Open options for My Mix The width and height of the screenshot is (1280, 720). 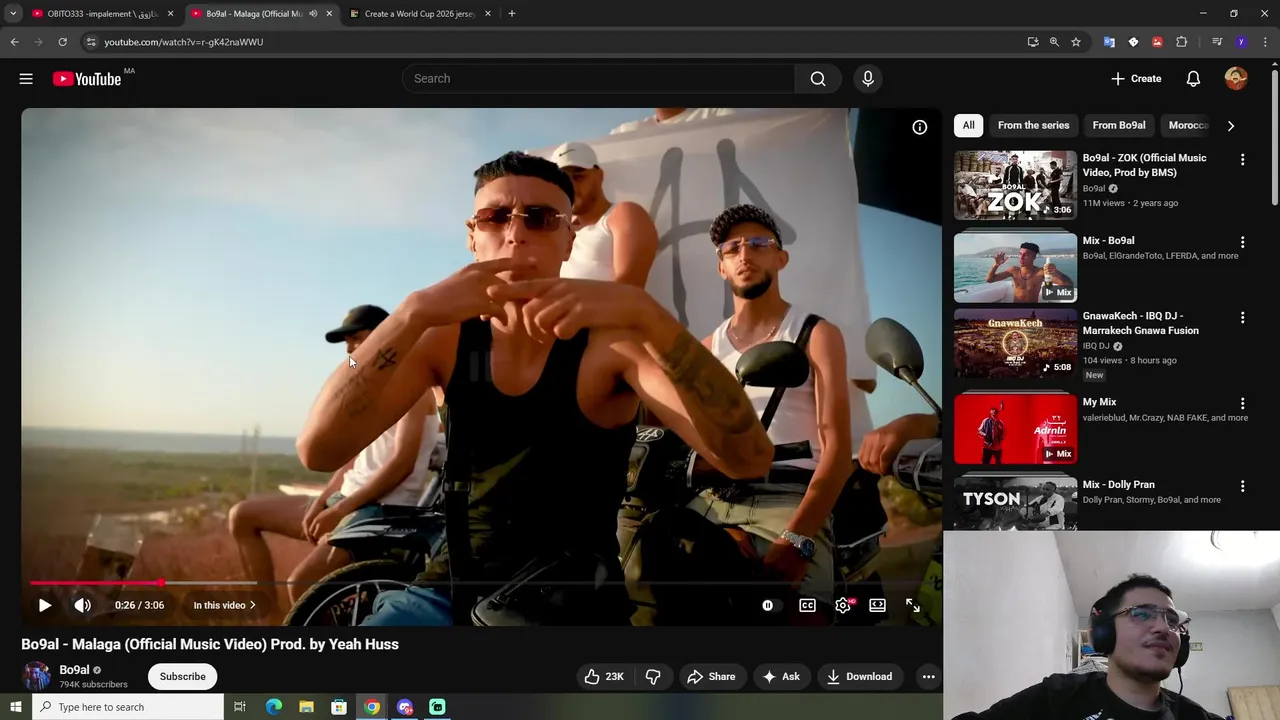coord(1243,404)
